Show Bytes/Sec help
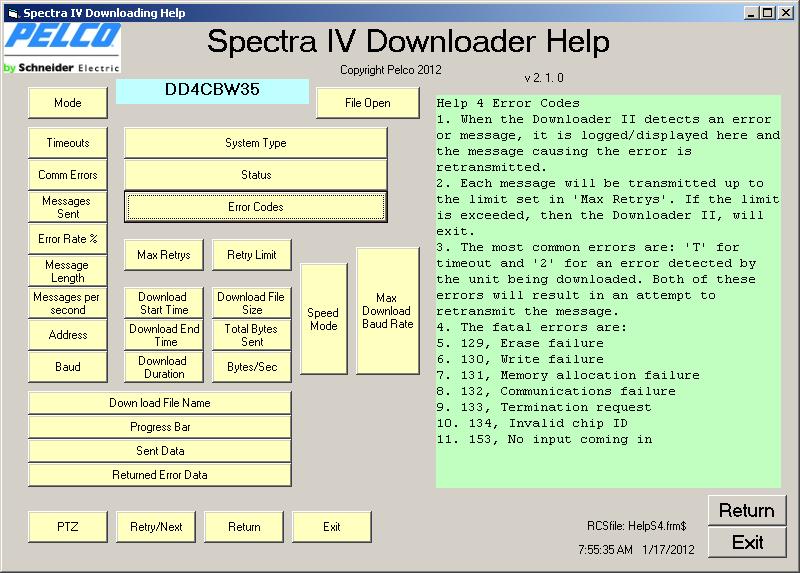The height and width of the screenshot is (573, 800). (252, 367)
